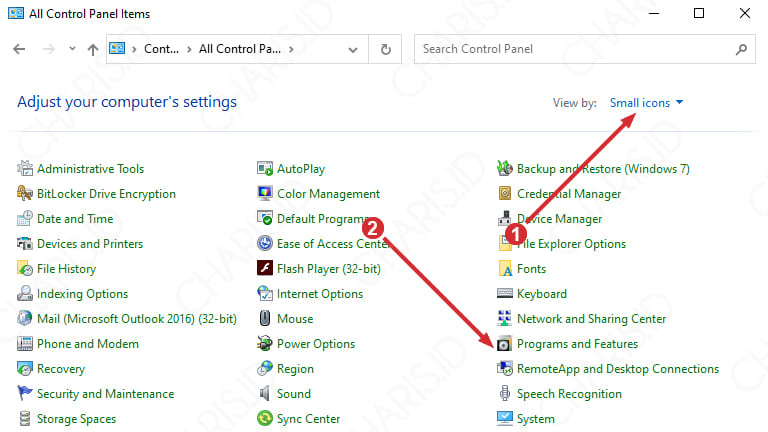The height and width of the screenshot is (432, 768).
Task: Click the Phone and Modem icon
Action: point(25,343)
